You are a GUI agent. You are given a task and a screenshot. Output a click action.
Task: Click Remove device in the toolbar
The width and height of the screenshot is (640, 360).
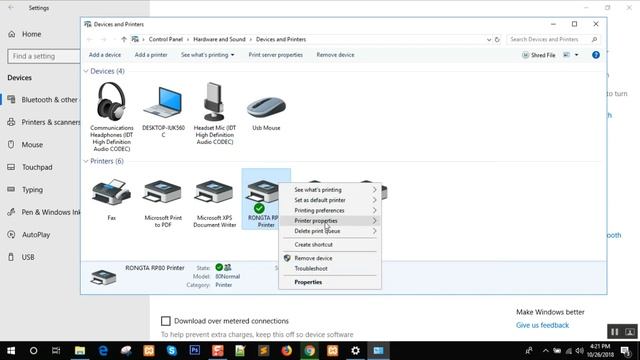[335, 55]
